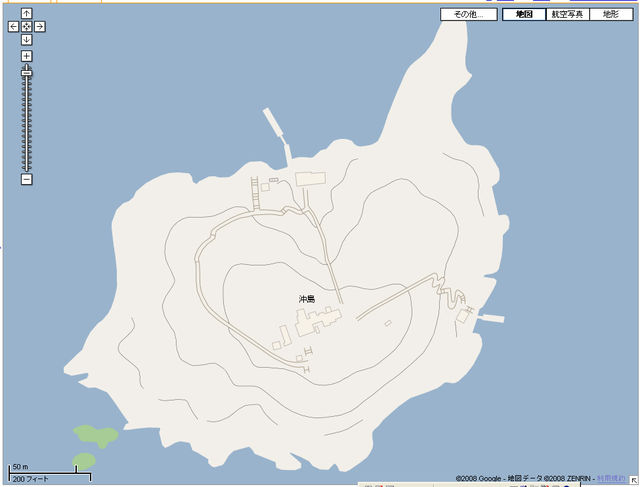This screenshot has width=640, height=487.
Task: Pan the map up with the arrow
Action: click(27, 14)
